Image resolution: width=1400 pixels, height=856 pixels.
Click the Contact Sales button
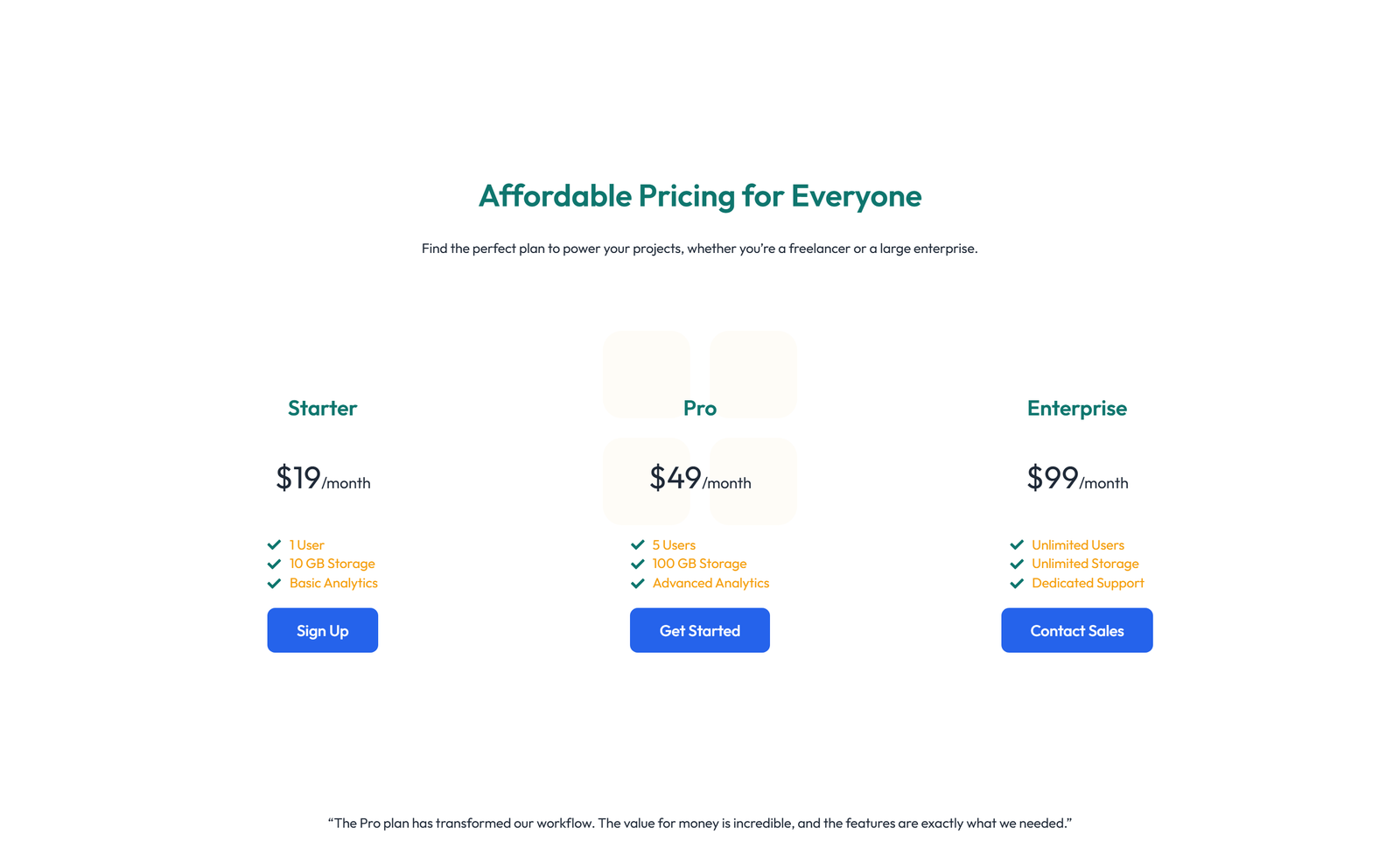click(x=1076, y=630)
